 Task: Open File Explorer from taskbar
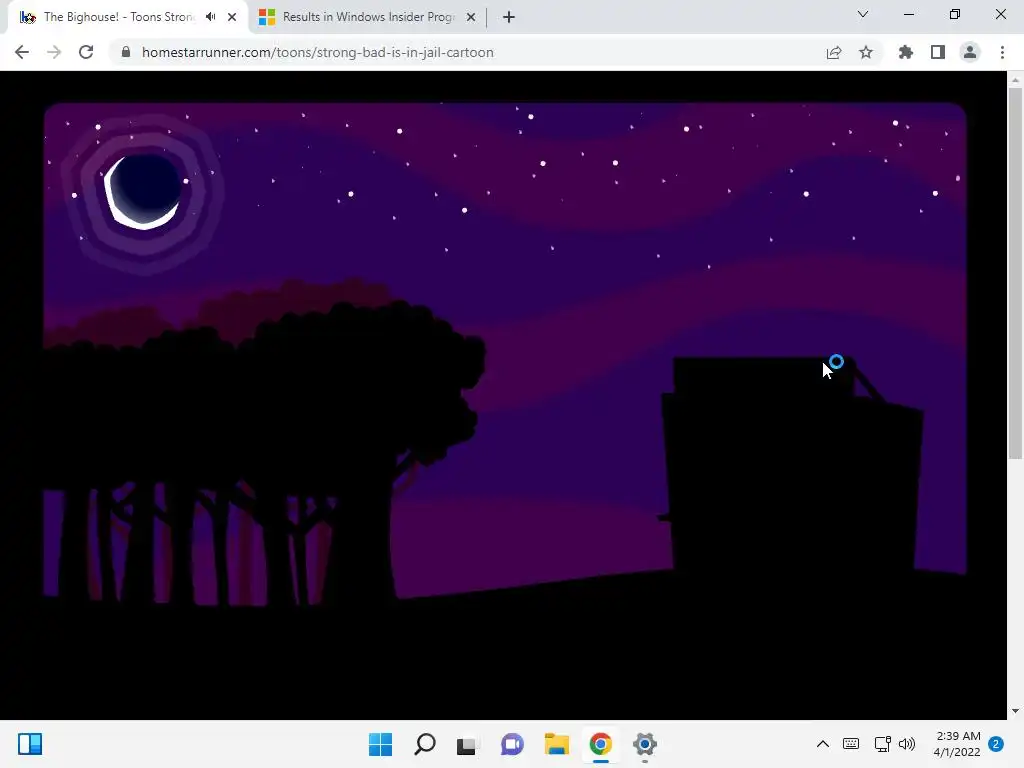point(556,744)
